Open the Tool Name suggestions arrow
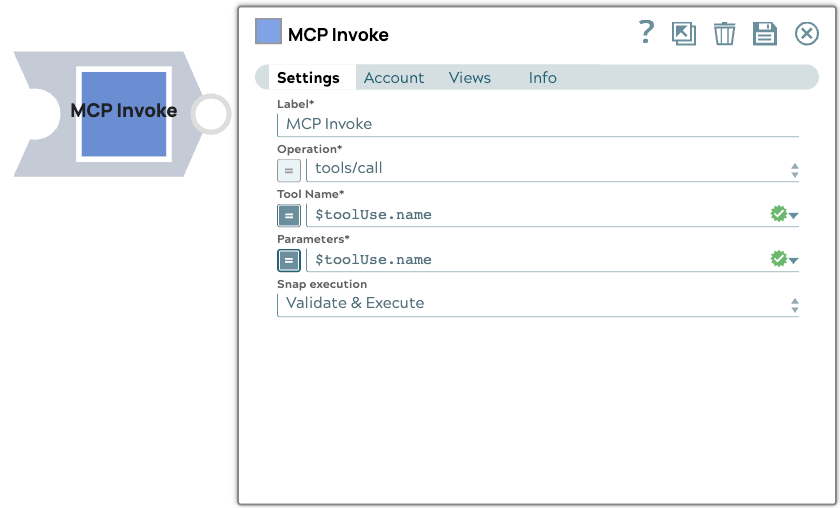Image resolution: width=840 pixels, height=508 pixels. [x=794, y=216]
